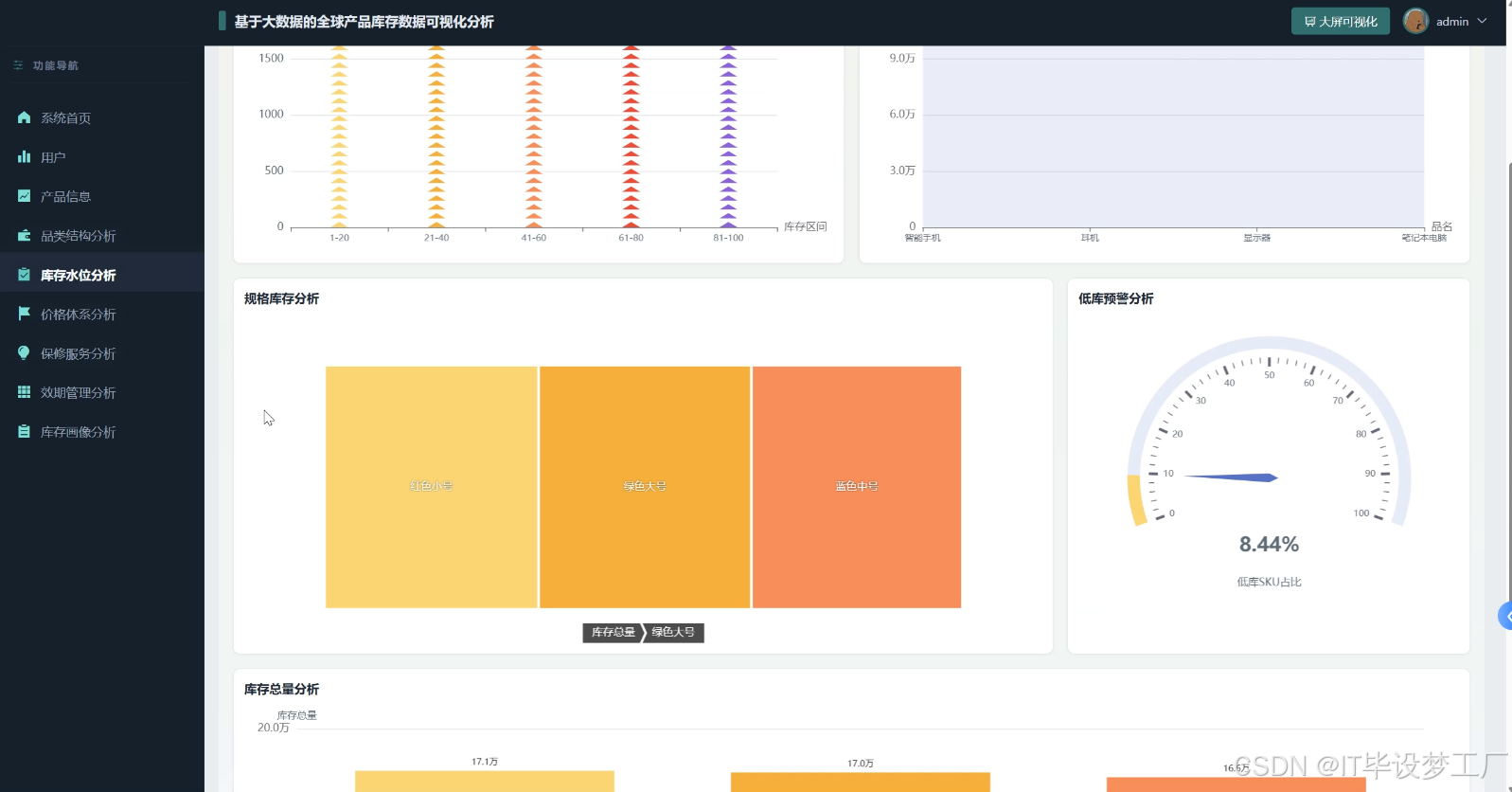The width and height of the screenshot is (1512, 792).
Task: Click the flag icon beside 价格体系分析
Action: click(x=24, y=314)
